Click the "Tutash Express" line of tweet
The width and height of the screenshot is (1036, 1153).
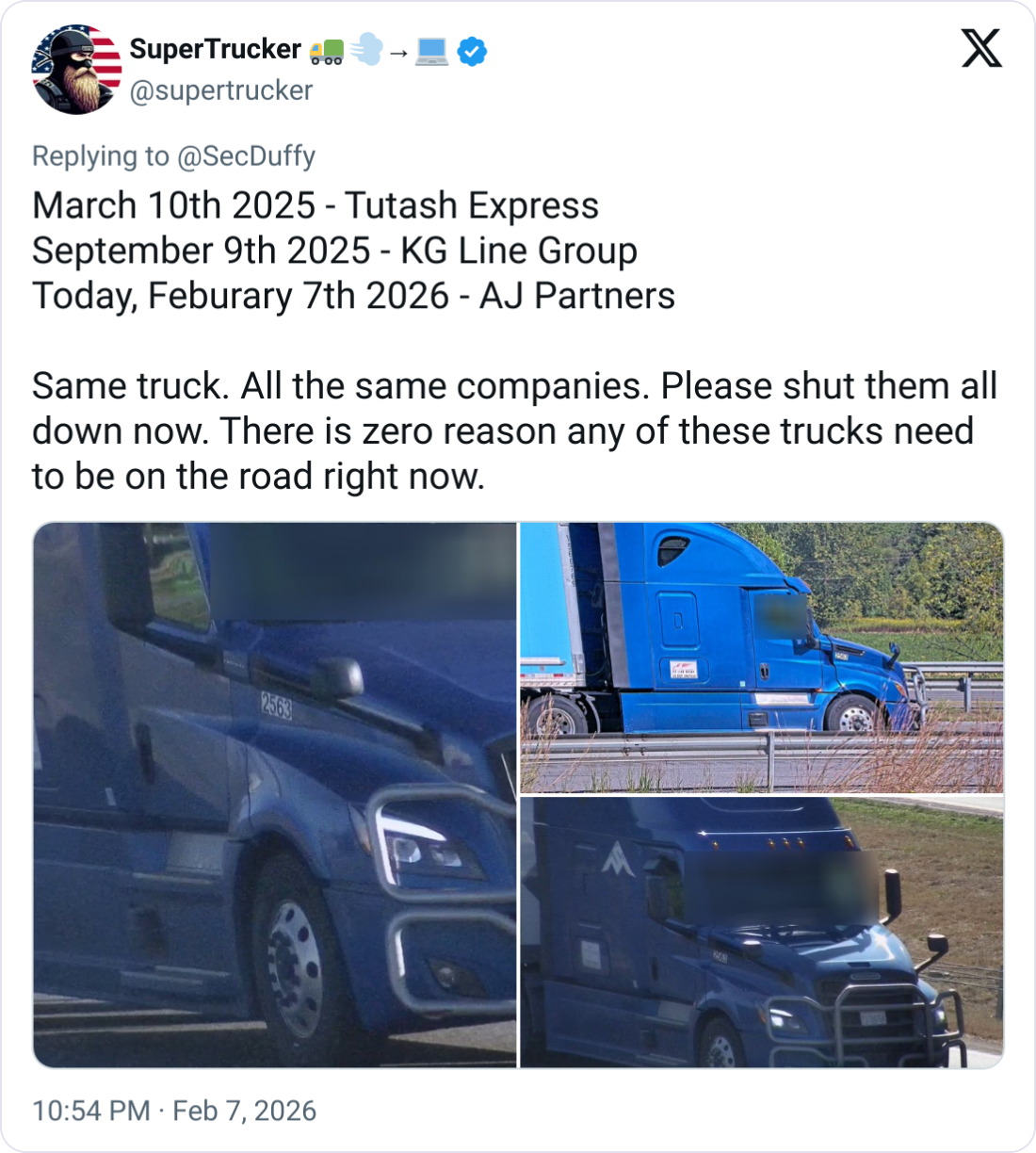316,205
